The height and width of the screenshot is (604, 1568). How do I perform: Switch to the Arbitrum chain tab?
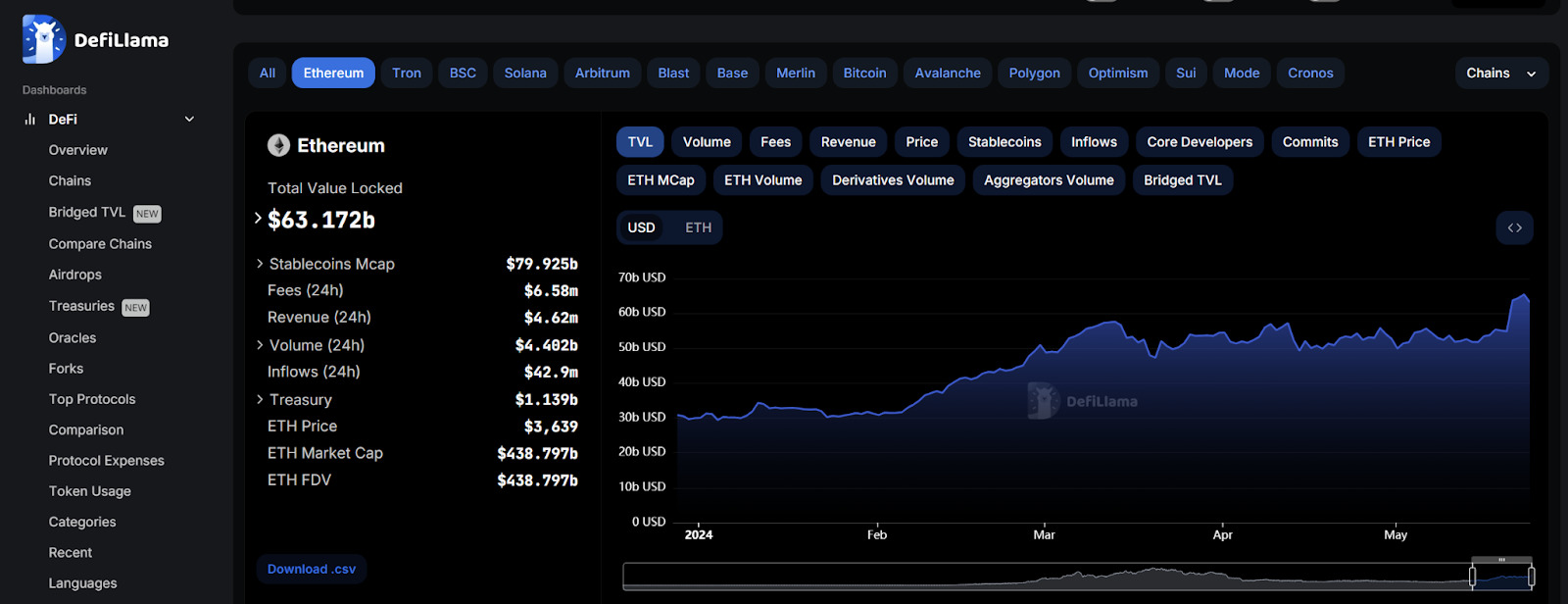(603, 74)
